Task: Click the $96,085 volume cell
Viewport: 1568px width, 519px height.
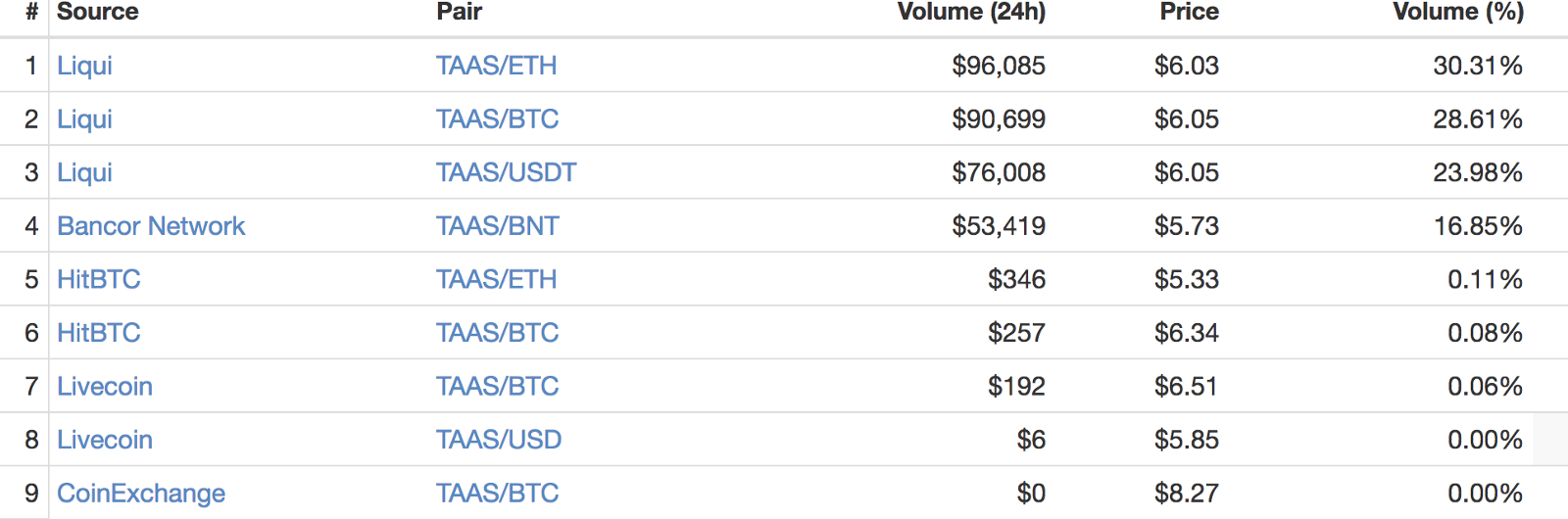Action: click(x=998, y=66)
